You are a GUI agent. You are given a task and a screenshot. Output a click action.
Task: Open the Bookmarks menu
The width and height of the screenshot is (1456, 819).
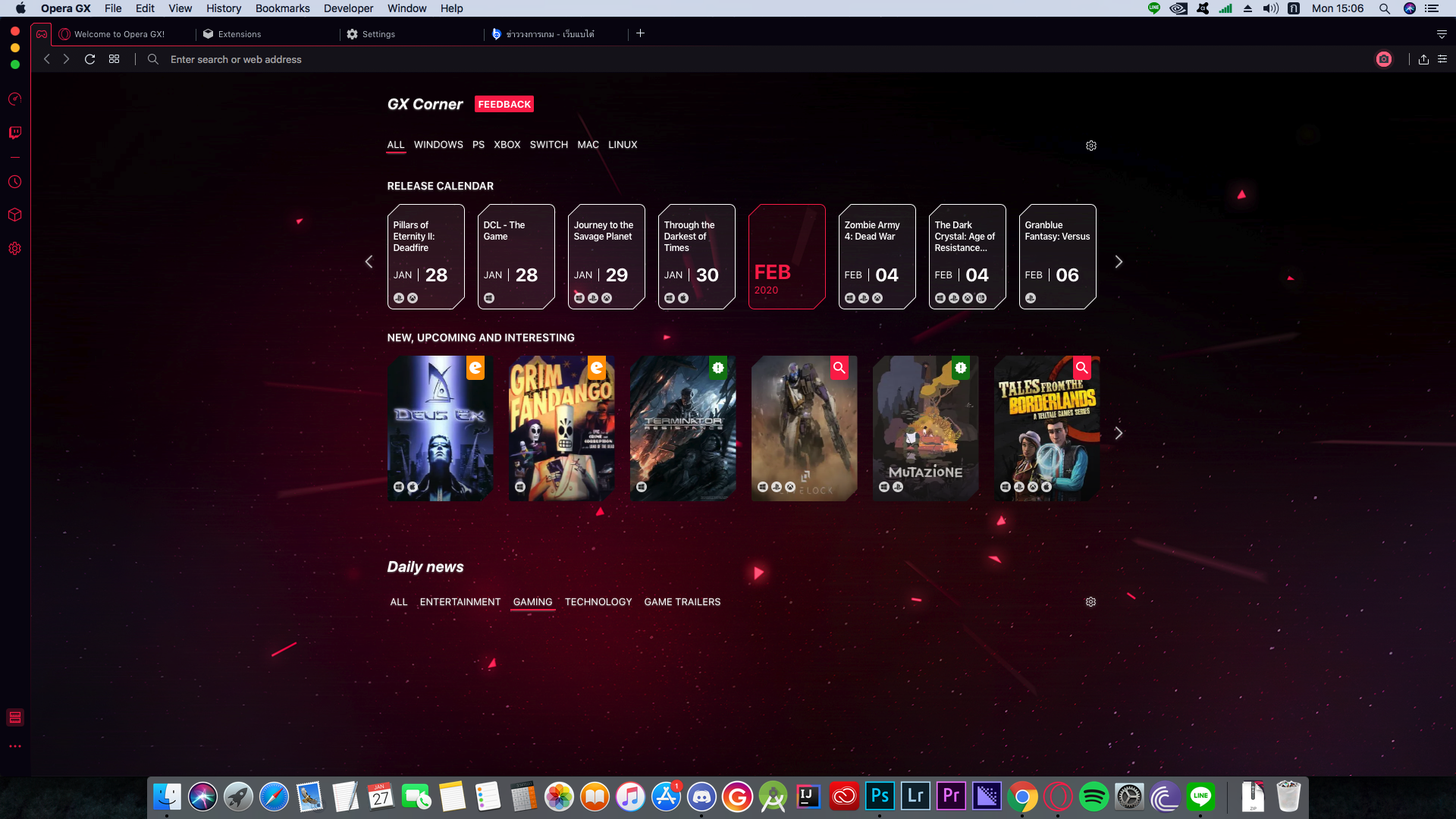[x=282, y=8]
